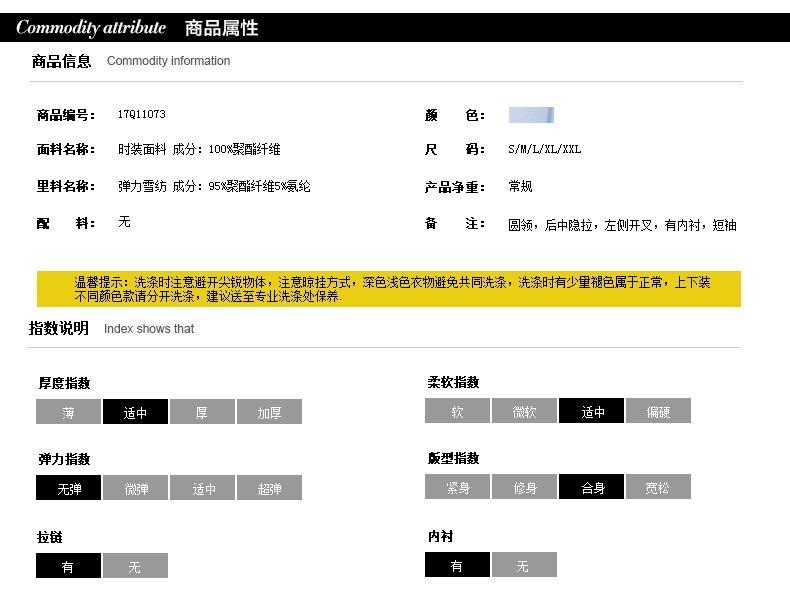Select the highlighted 合身 fit box

[592, 488]
